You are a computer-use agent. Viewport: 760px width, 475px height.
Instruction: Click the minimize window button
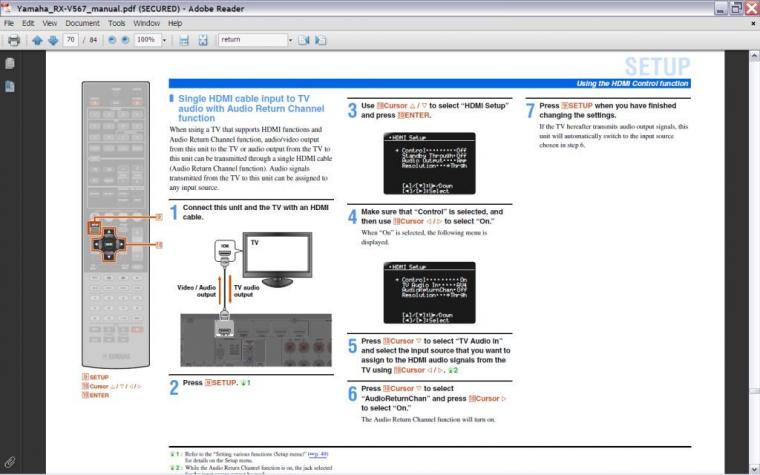click(721, 8)
